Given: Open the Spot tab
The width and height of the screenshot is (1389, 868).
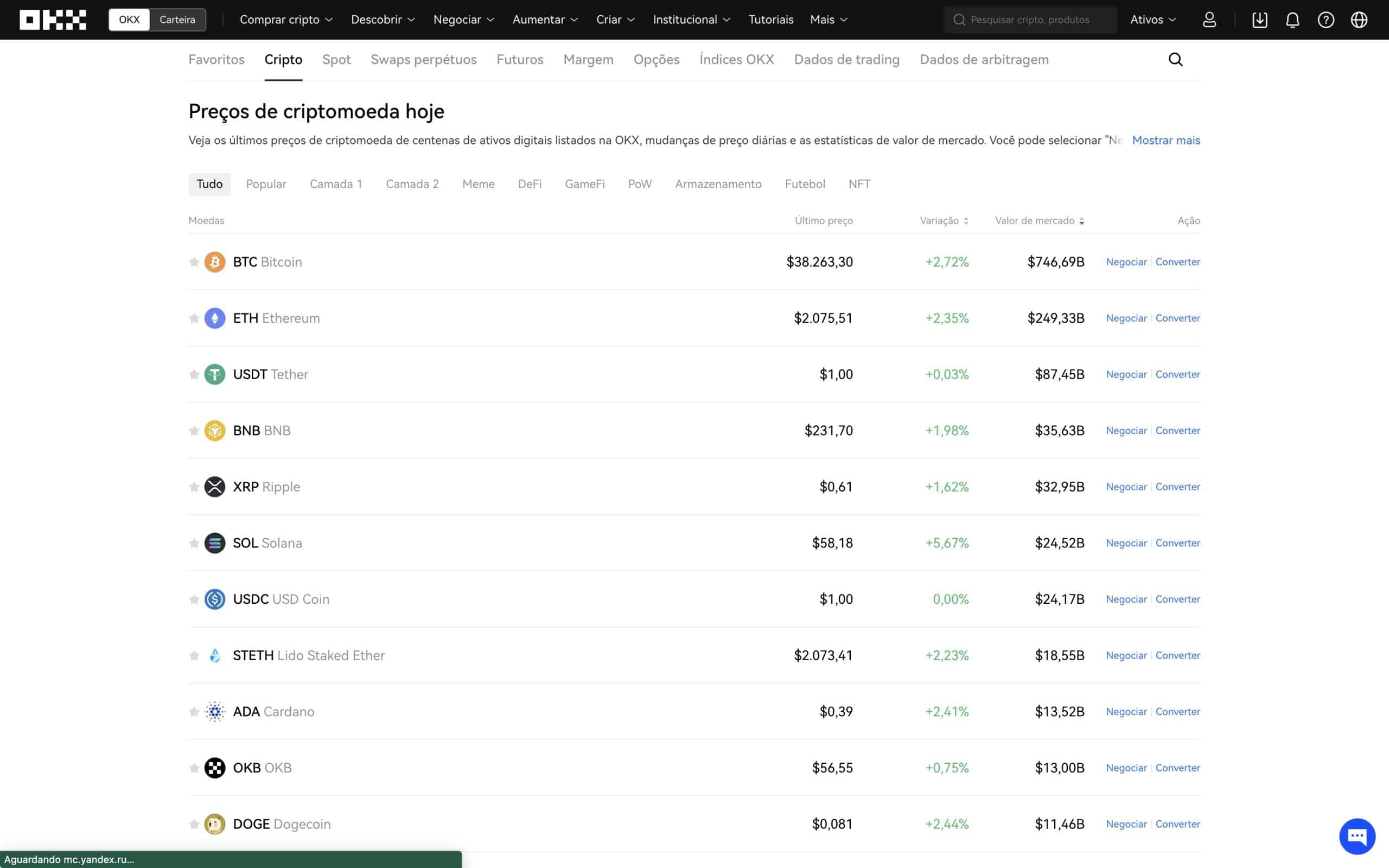Looking at the screenshot, I should point(336,60).
